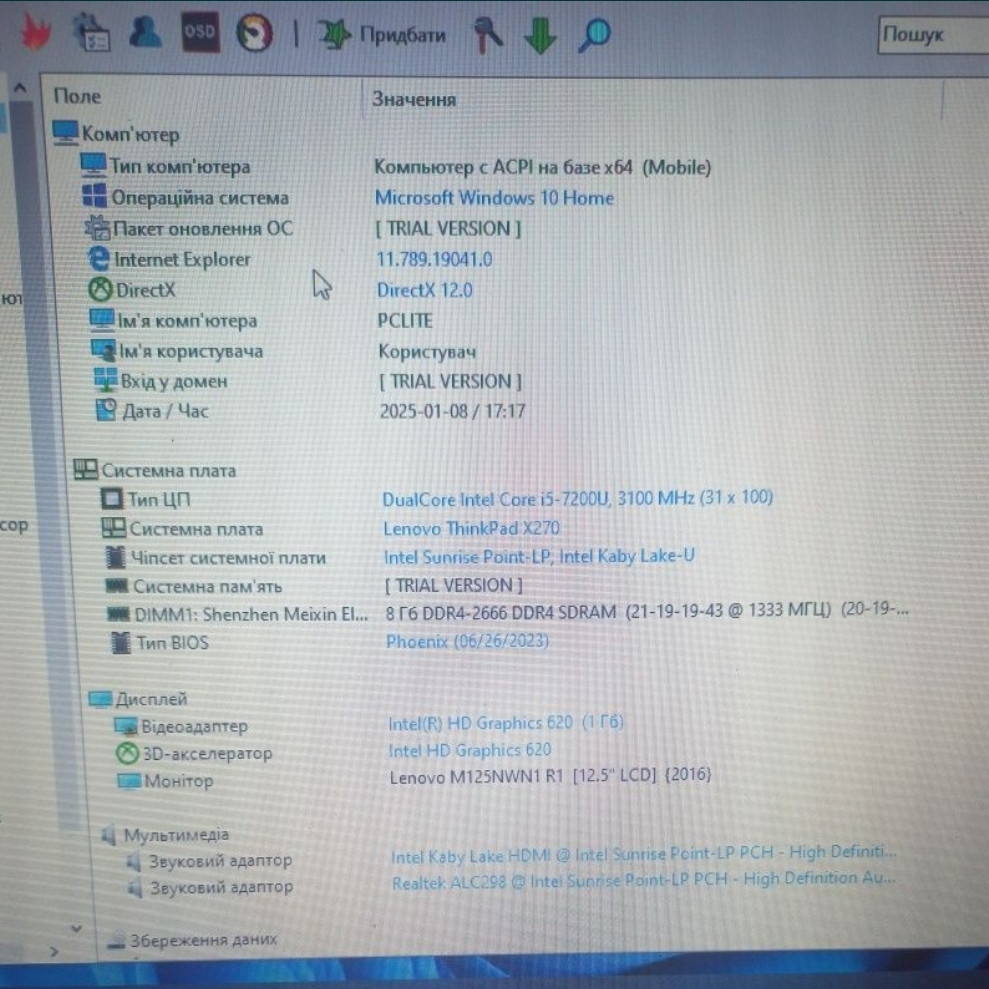Click the Поле column header
The width and height of the screenshot is (989, 989).
tap(77, 96)
